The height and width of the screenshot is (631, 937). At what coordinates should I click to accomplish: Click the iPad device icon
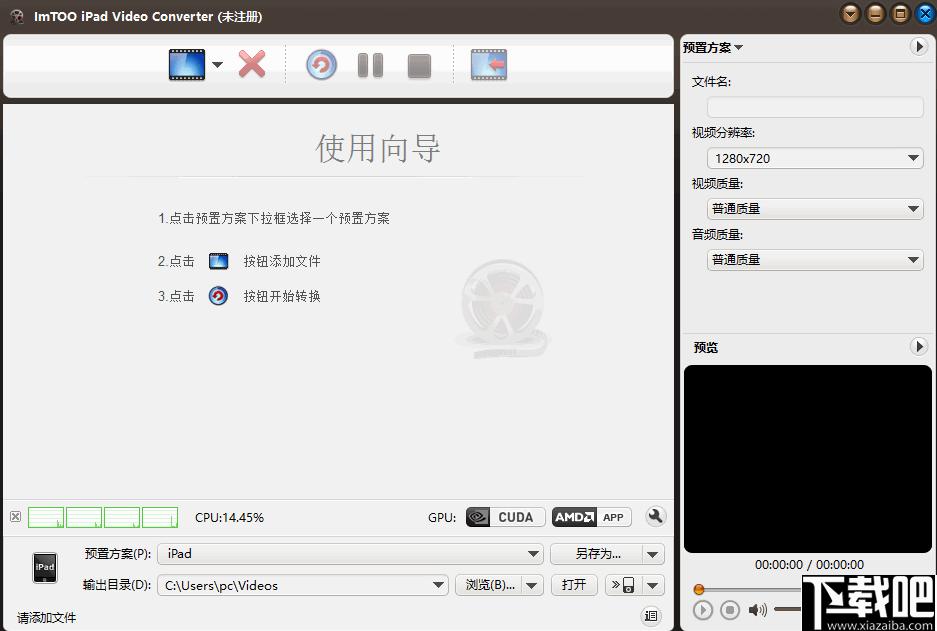[x=45, y=568]
